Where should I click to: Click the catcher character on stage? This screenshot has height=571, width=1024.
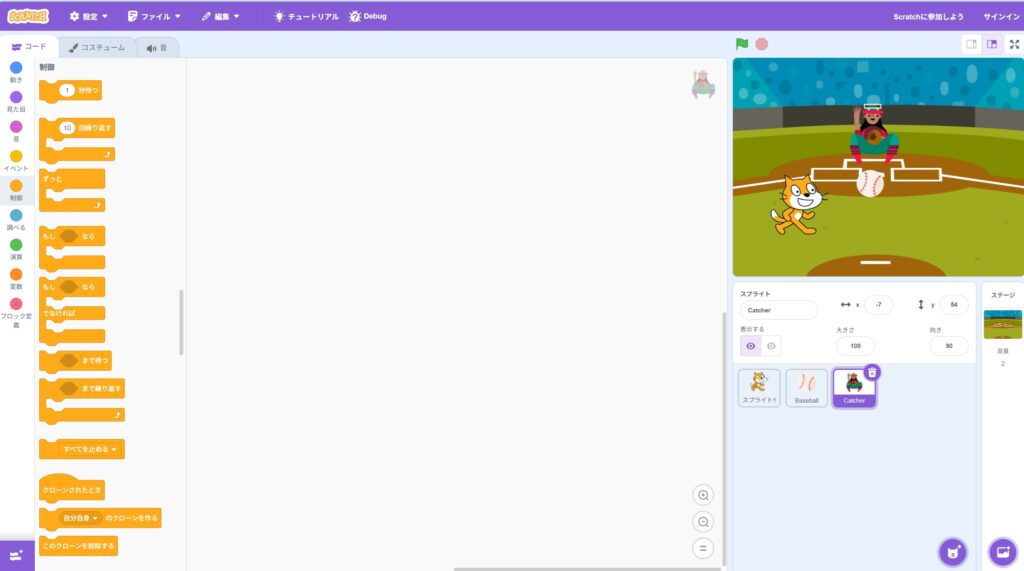pyautogui.click(x=873, y=134)
